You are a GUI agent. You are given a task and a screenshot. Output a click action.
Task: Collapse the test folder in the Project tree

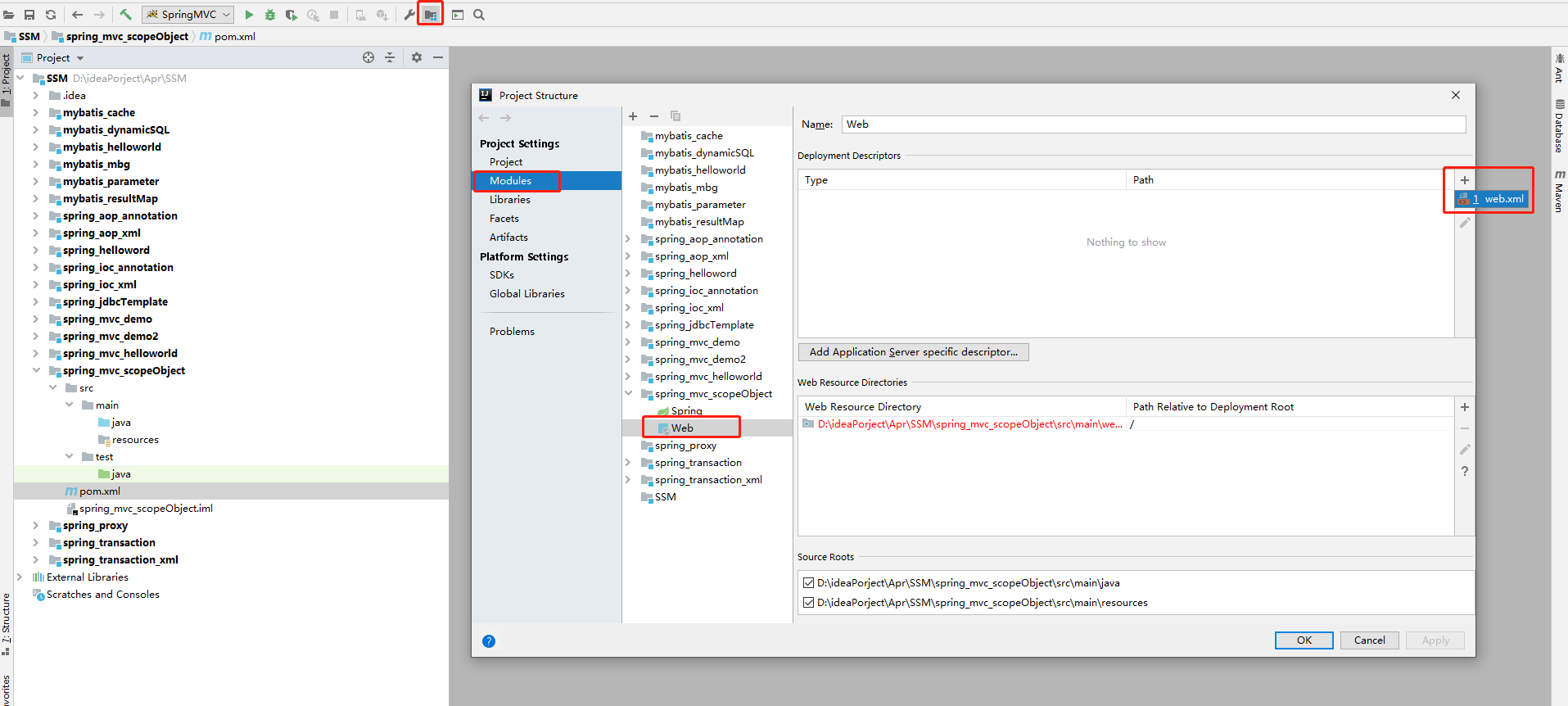pos(69,457)
